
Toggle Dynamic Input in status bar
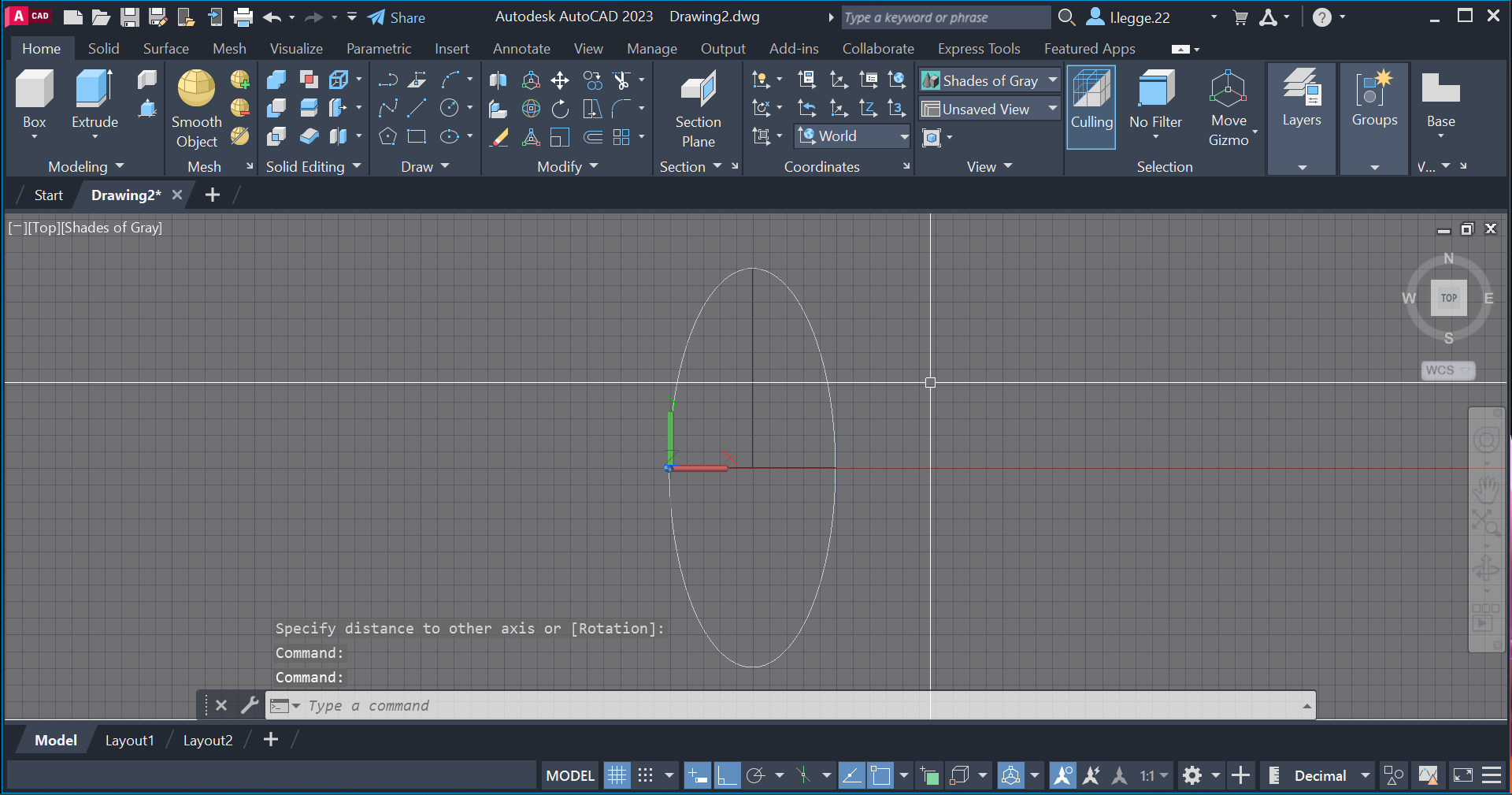click(697, 775)
